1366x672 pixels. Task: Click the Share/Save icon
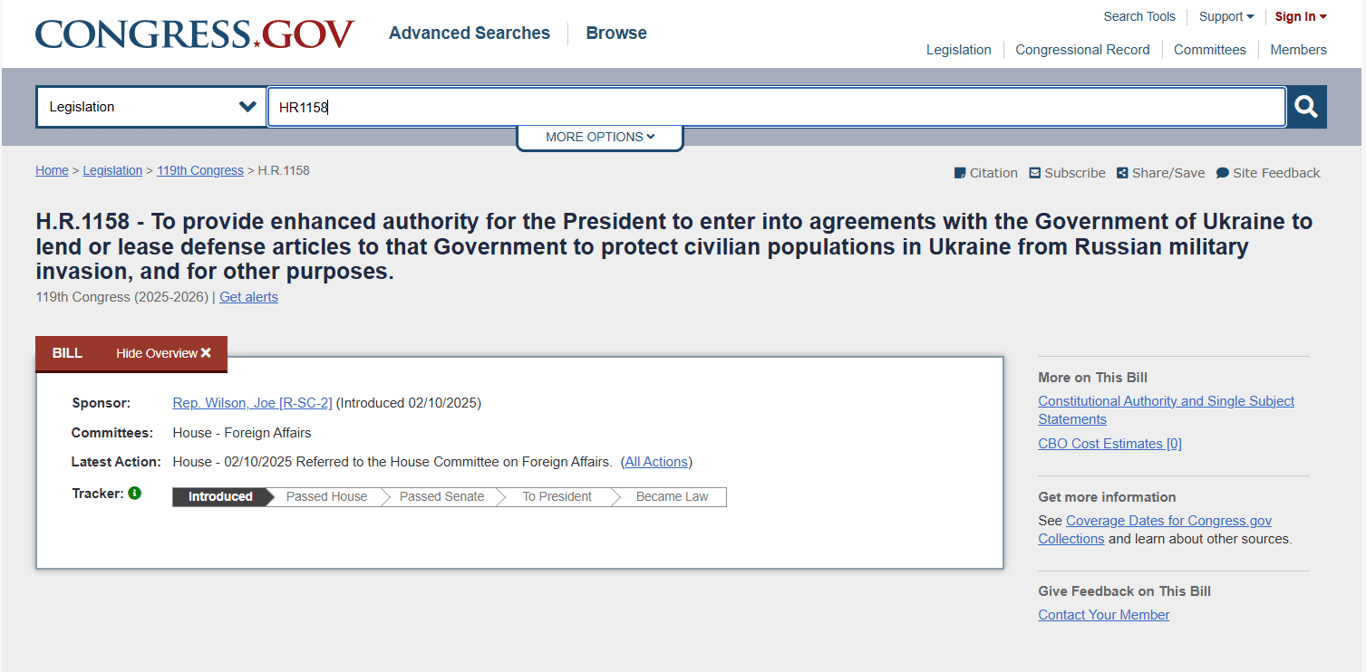(x=1122, y=173)
